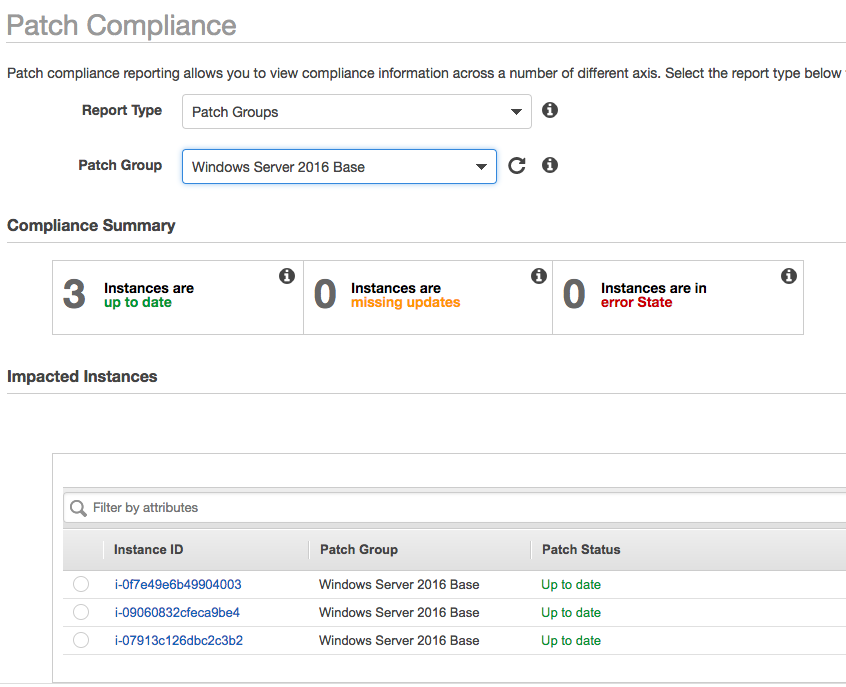
Task: Select radio button for instance i-07913c126dbc2c3b2
Action: [x=81, y=640]
